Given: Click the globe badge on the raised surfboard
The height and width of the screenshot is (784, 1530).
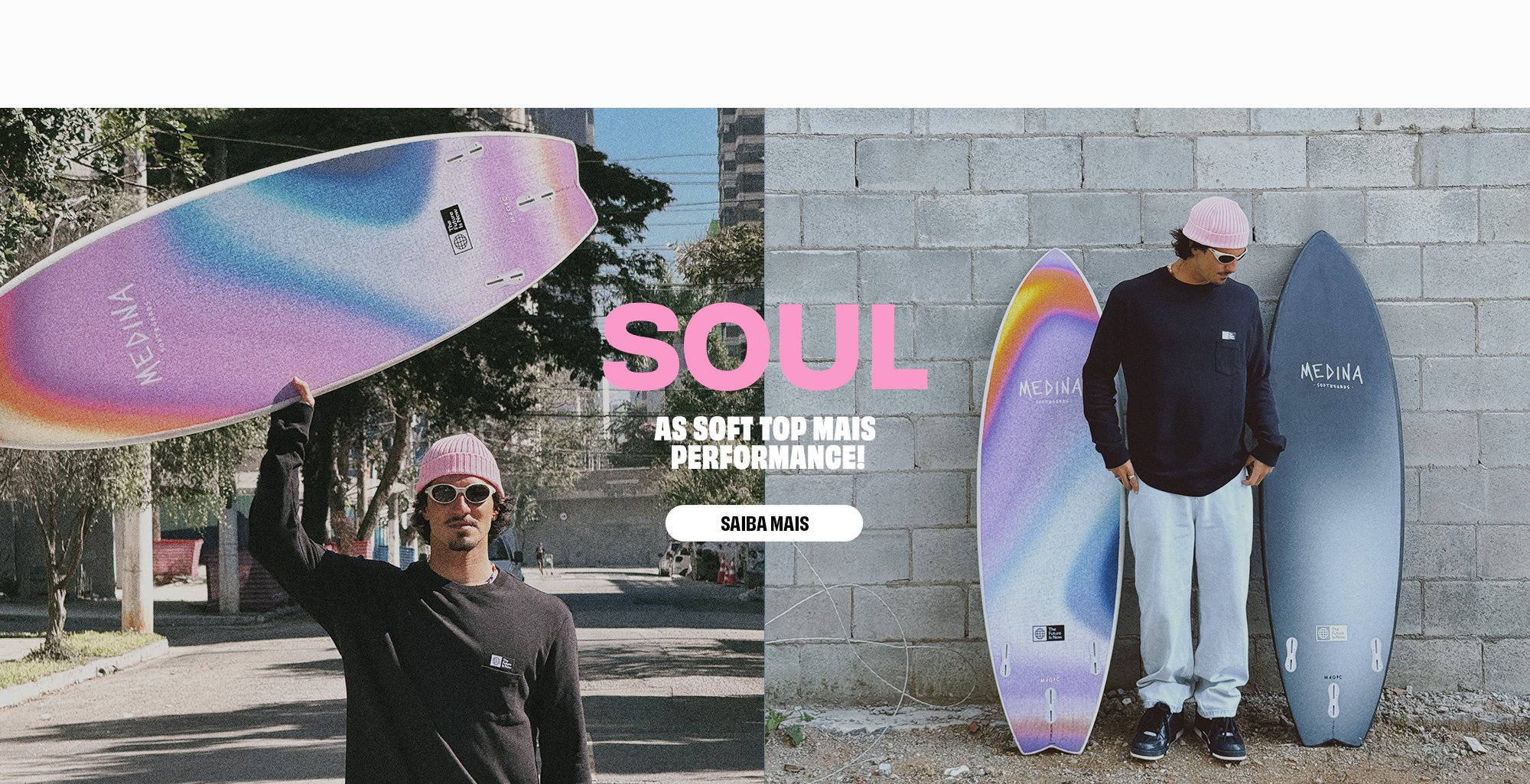Looking at the screenshot, I should [x=456, y=229].
